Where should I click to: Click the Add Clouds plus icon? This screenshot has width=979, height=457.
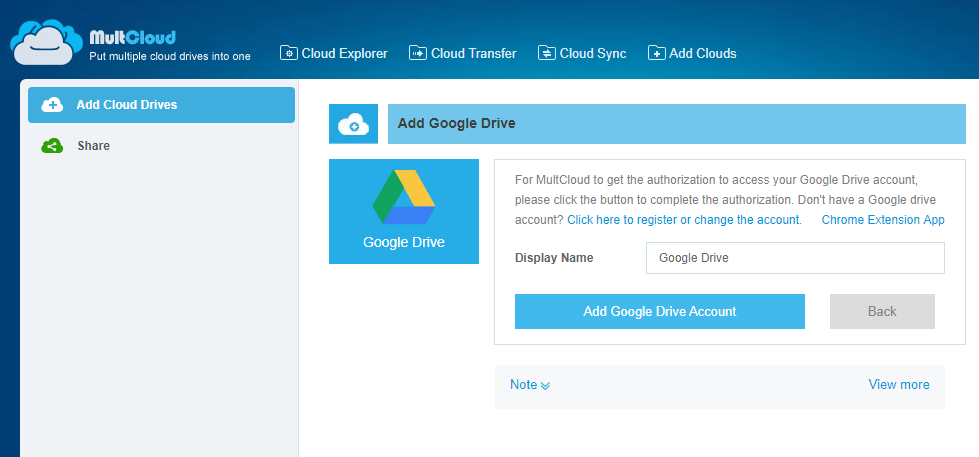(657, 53)
